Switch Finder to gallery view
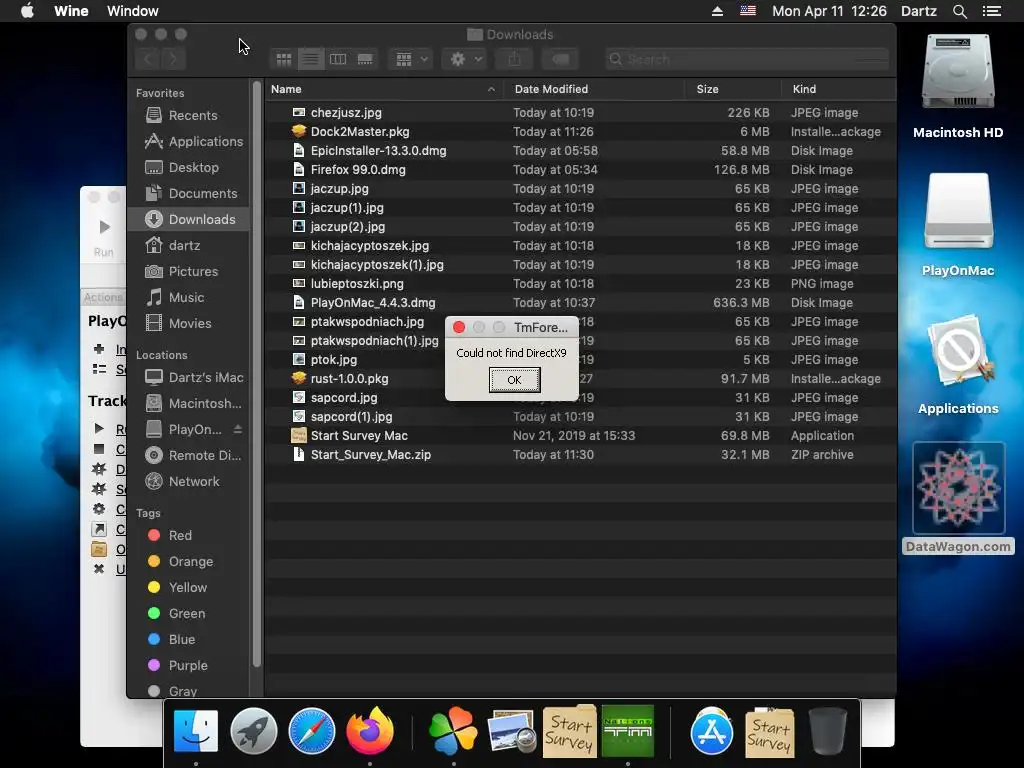 [365, 59]
